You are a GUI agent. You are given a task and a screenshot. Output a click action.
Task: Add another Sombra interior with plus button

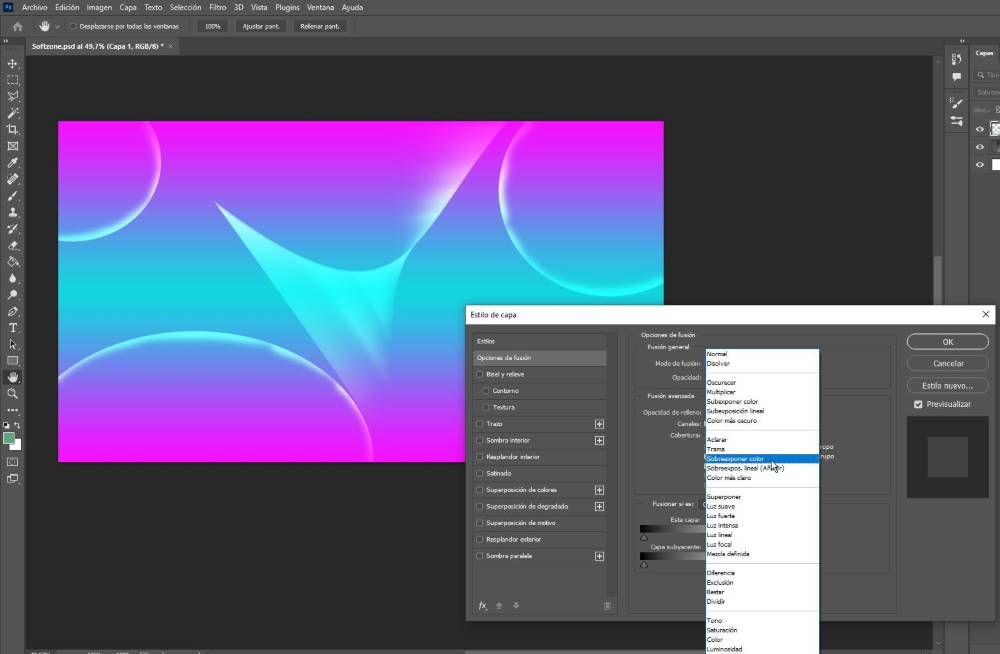pyautogui.click(x=599, y=440)
